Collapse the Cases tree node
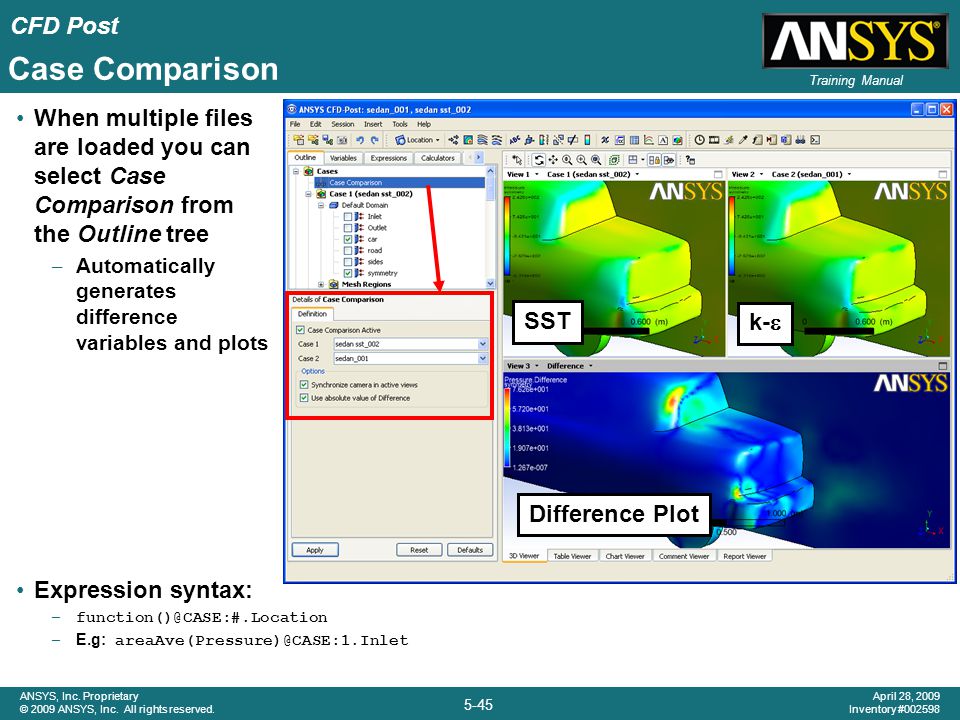 (296, 171)
